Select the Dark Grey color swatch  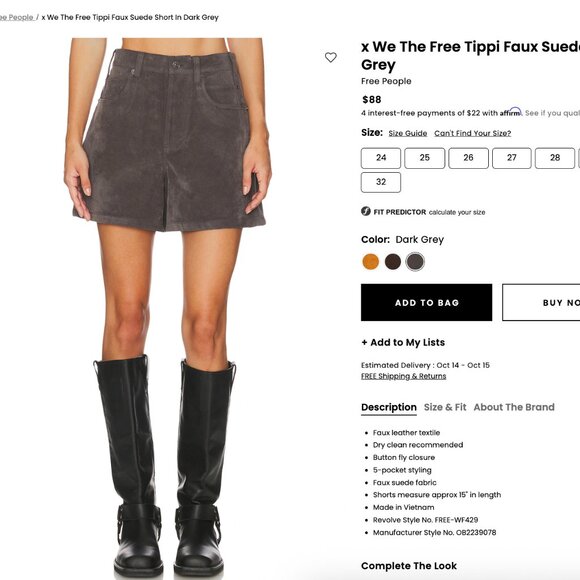(x=415, y=262)
